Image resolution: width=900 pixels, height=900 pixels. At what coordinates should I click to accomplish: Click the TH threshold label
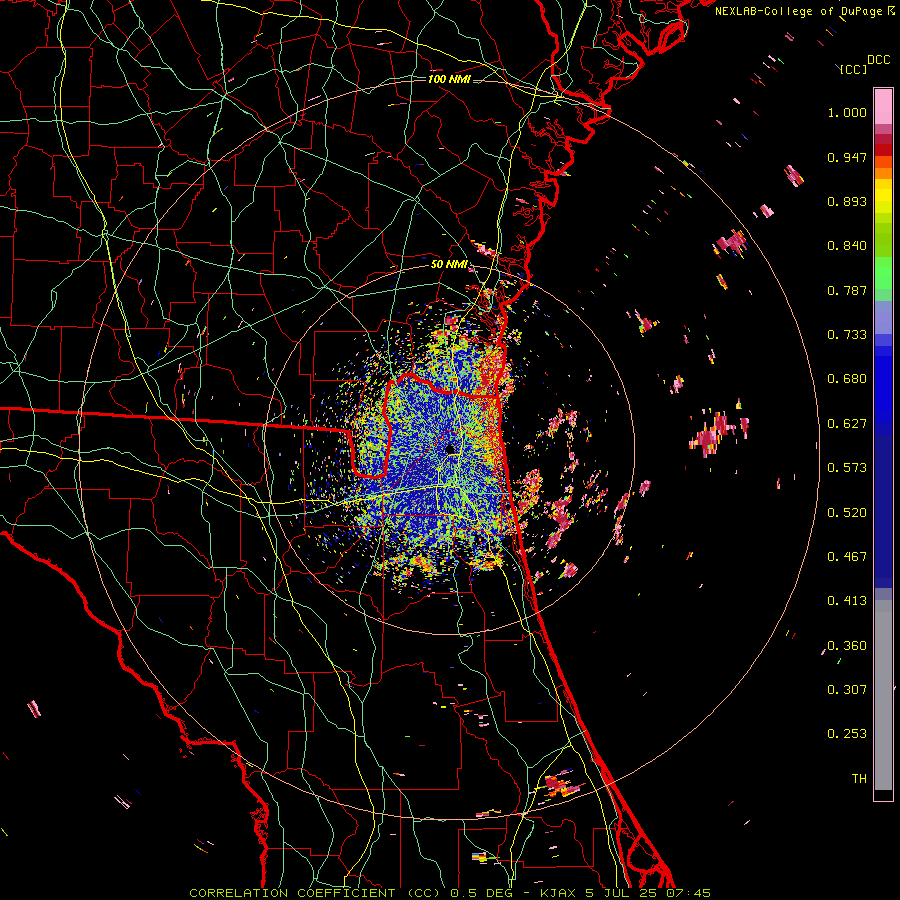point(859,779)
